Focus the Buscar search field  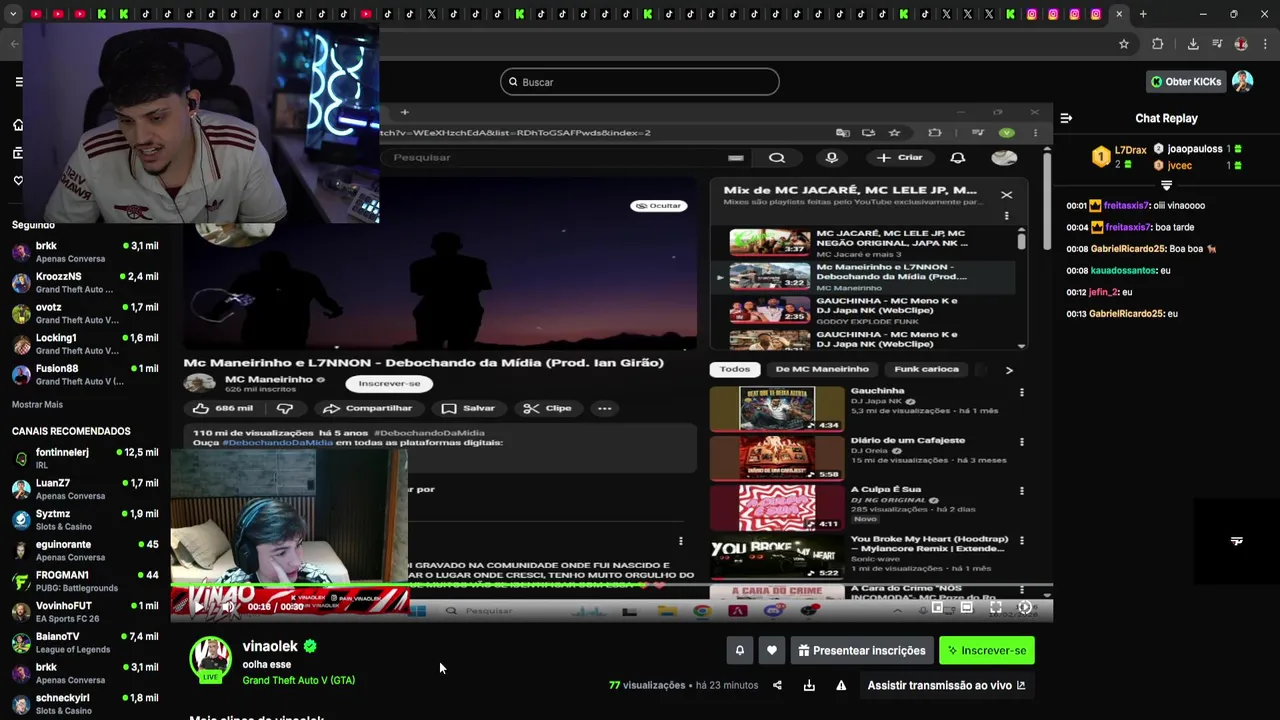pos(640,82)
